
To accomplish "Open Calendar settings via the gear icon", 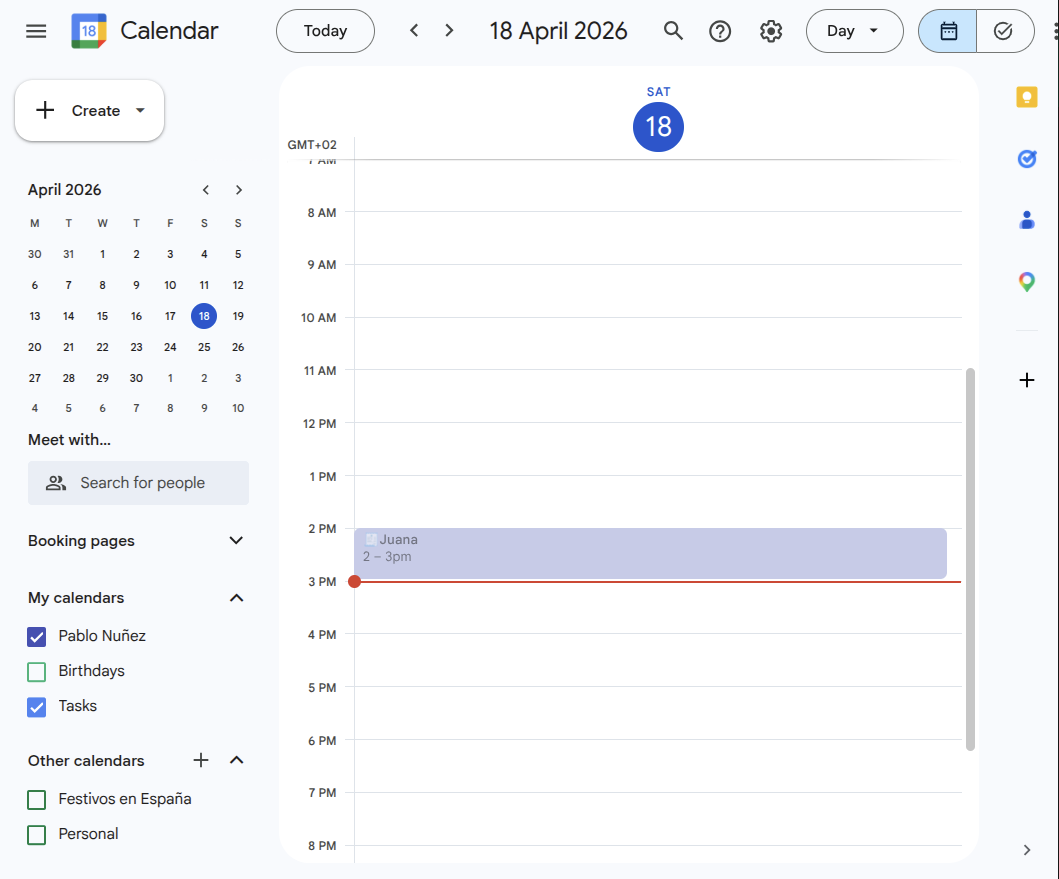I will 771,31.
